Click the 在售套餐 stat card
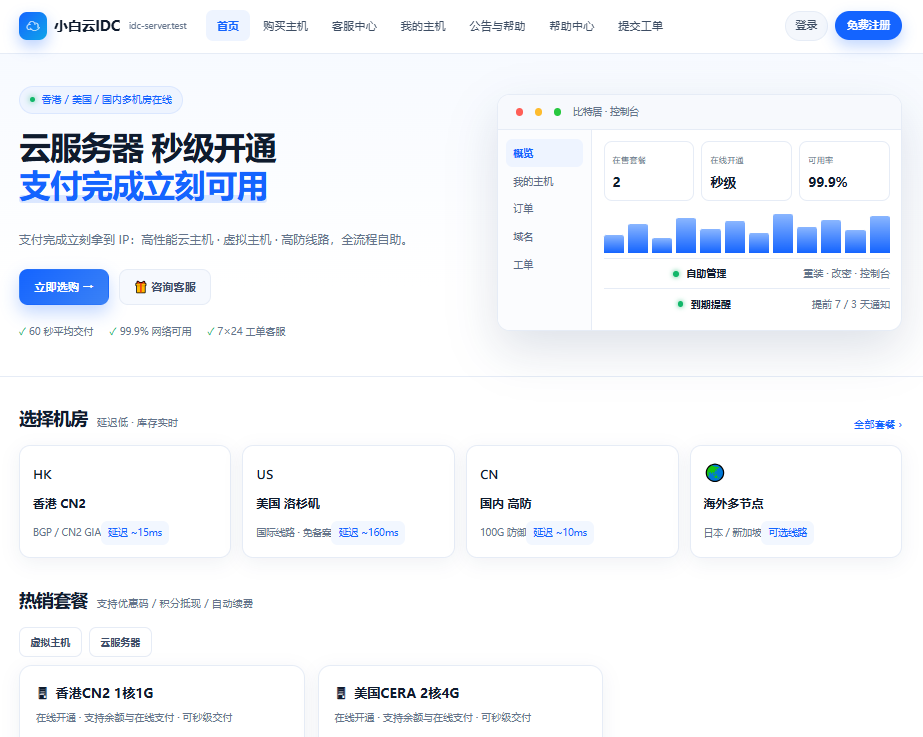The width and height of the screenshot is (923, 737). pyautogui.click(x=649, y=171)
